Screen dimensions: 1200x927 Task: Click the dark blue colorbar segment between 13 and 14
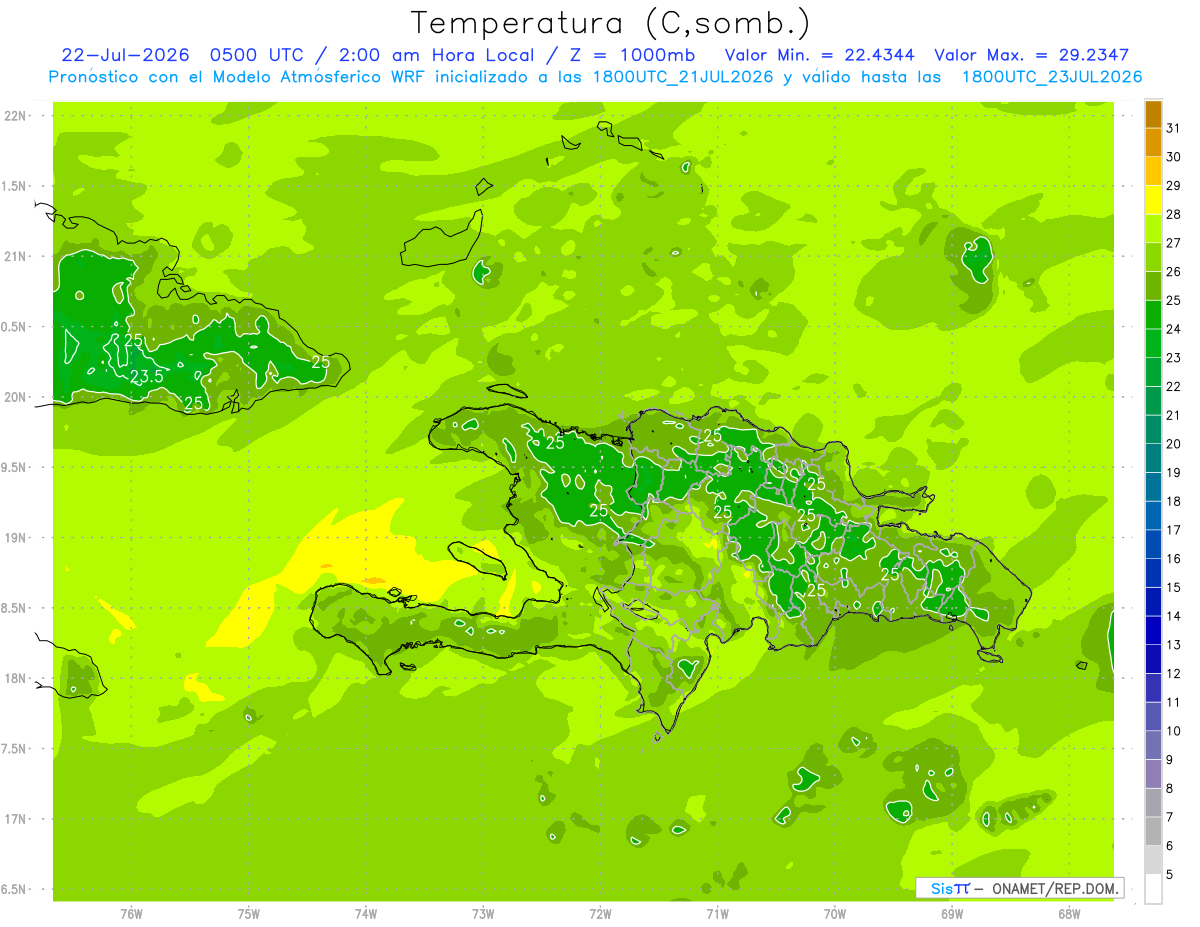(1153, 630)
